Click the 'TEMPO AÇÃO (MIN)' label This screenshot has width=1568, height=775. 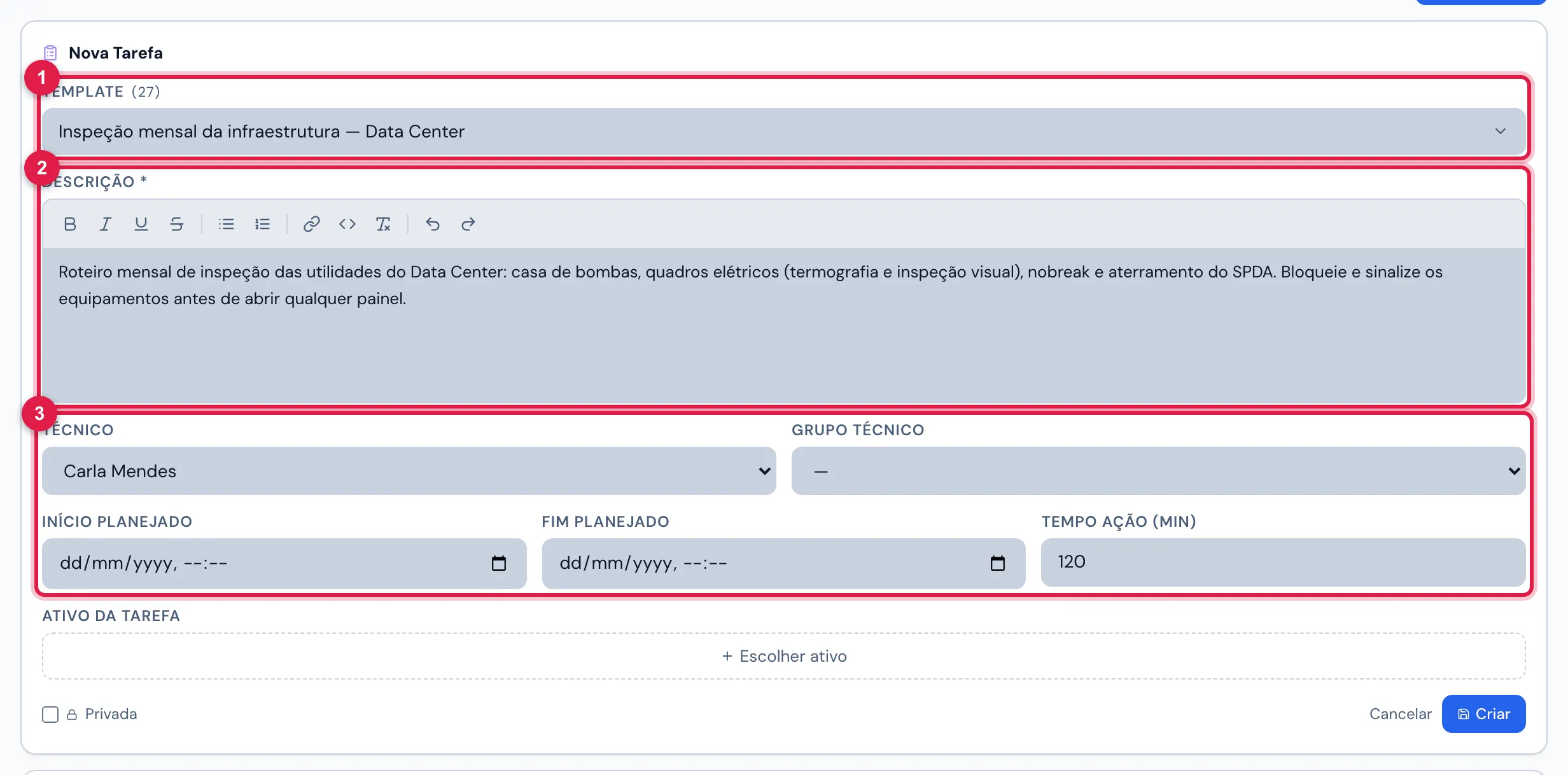[x=1119, y=522]
